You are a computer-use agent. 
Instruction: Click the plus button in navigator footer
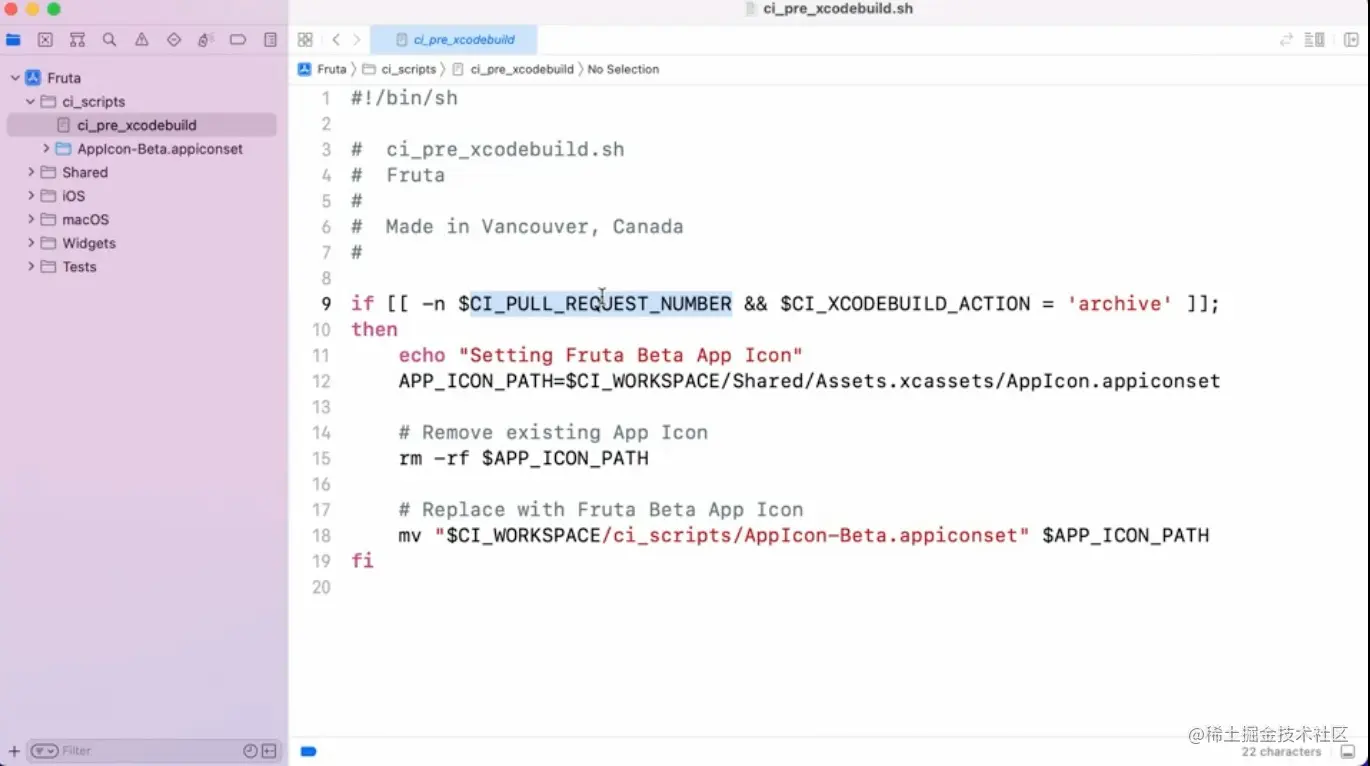pos(14,751)
